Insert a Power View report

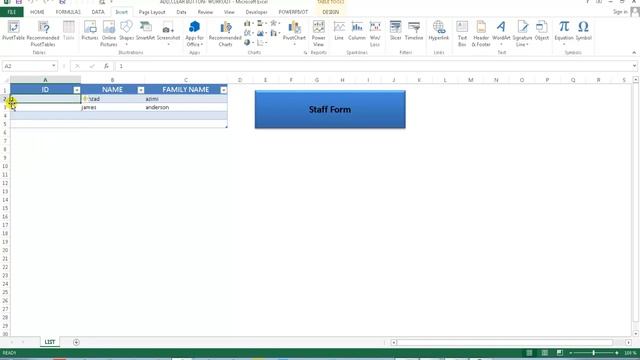318,33
